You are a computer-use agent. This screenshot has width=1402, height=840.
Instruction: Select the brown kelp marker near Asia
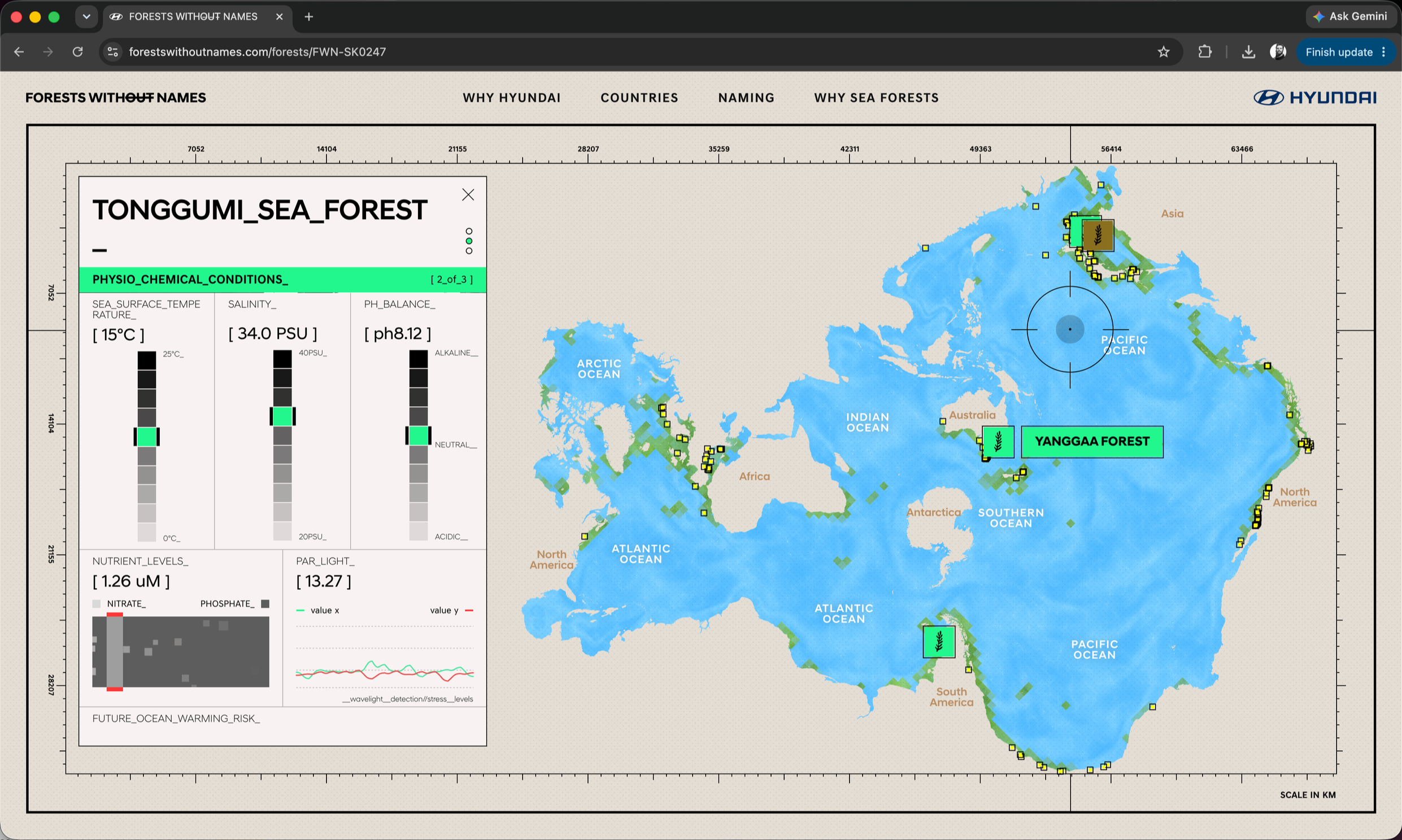click(x=1098, y=235)
